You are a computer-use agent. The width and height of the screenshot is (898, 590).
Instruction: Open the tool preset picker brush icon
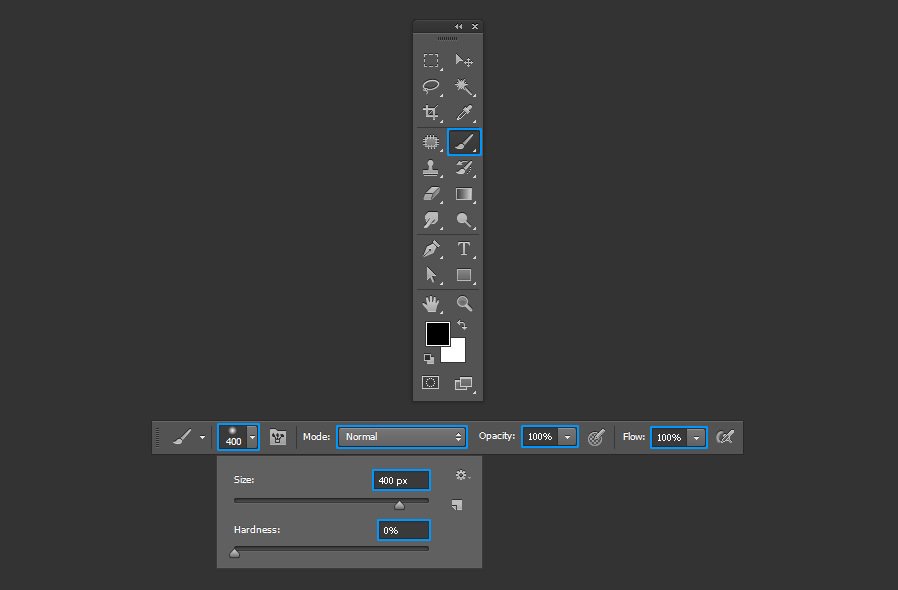tap(182, 437)
